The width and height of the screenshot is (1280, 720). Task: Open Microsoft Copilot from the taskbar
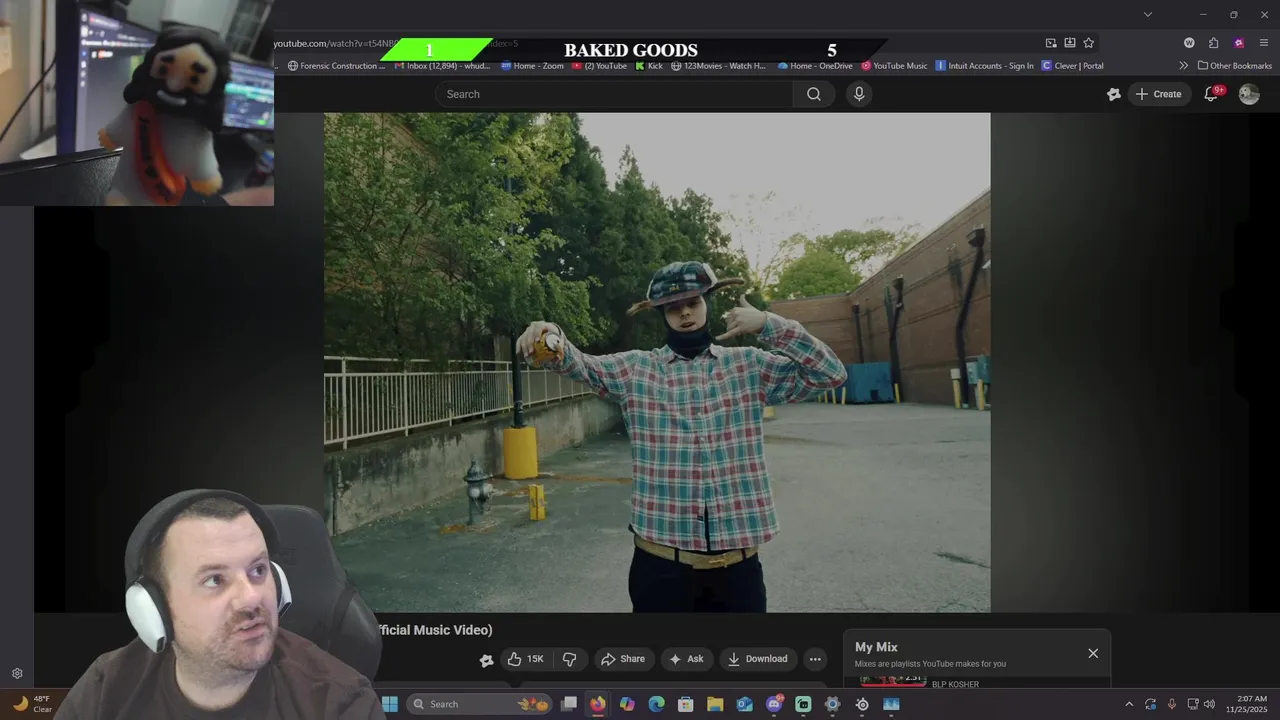(x=627, y=704)
